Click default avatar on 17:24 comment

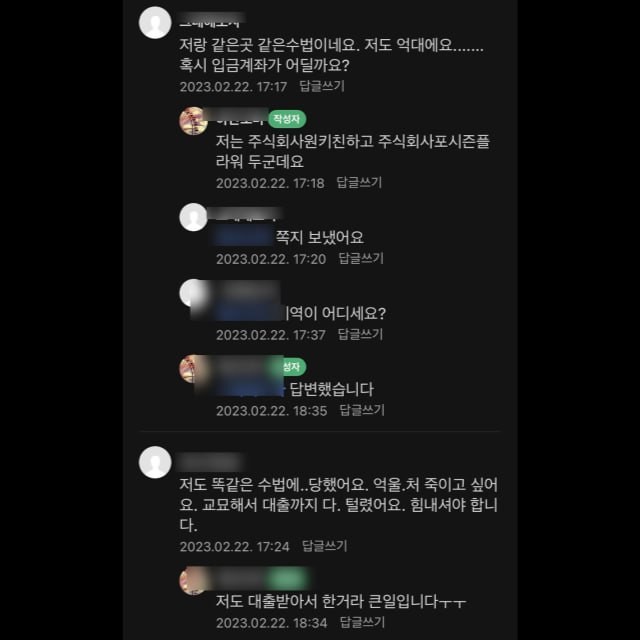click(155, 462)
